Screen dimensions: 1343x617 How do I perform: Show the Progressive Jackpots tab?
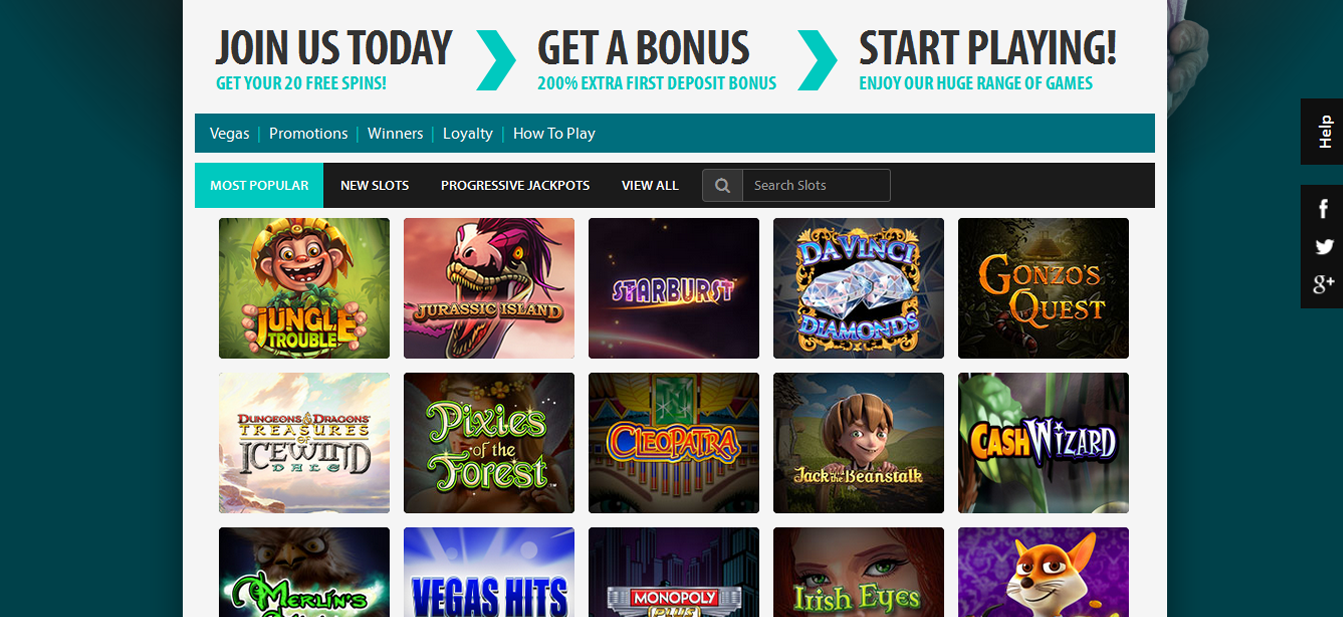coord(515,185)
